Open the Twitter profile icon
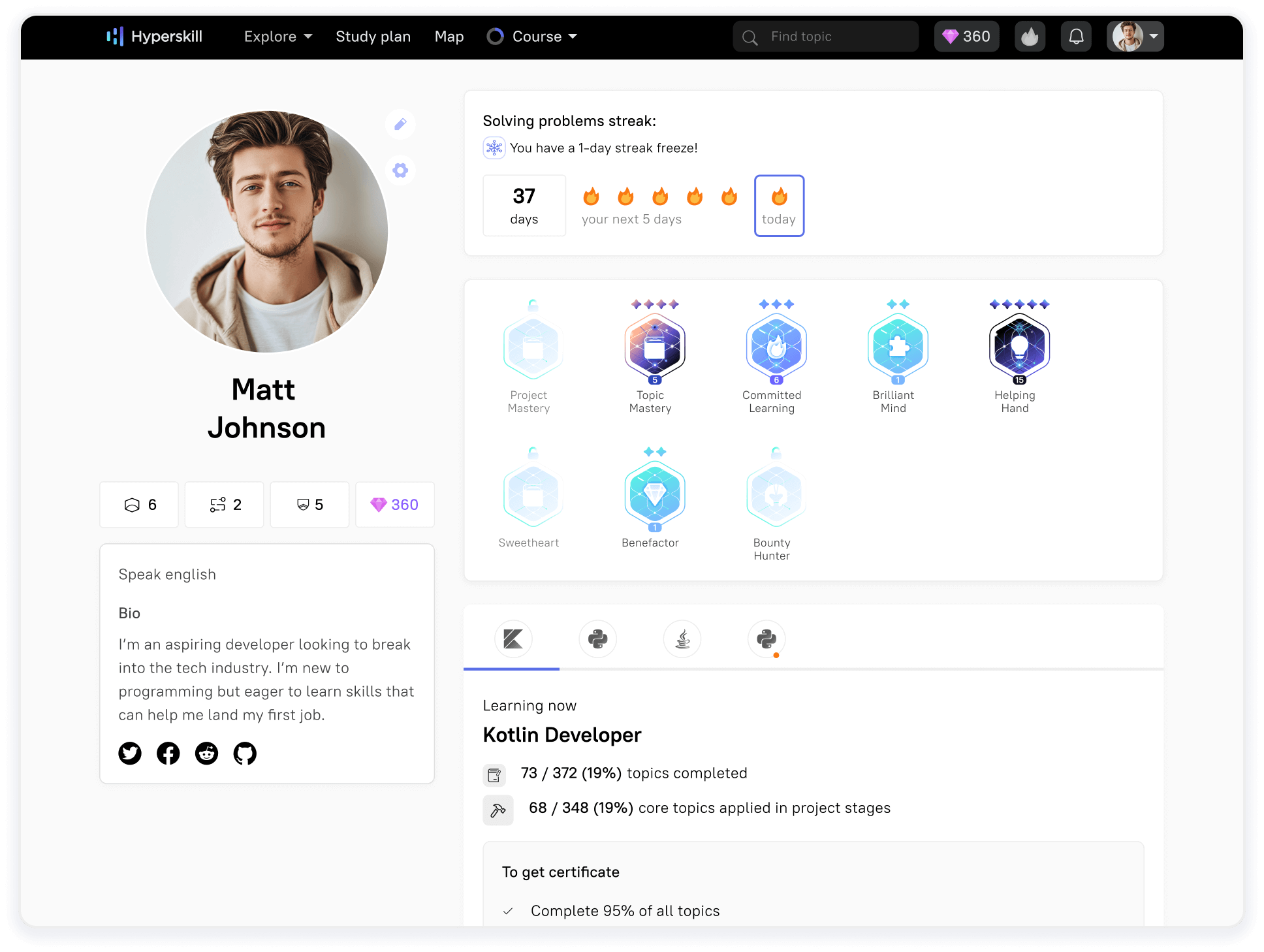The width and height of the screenshot is (1264, 952). point(130,753)
